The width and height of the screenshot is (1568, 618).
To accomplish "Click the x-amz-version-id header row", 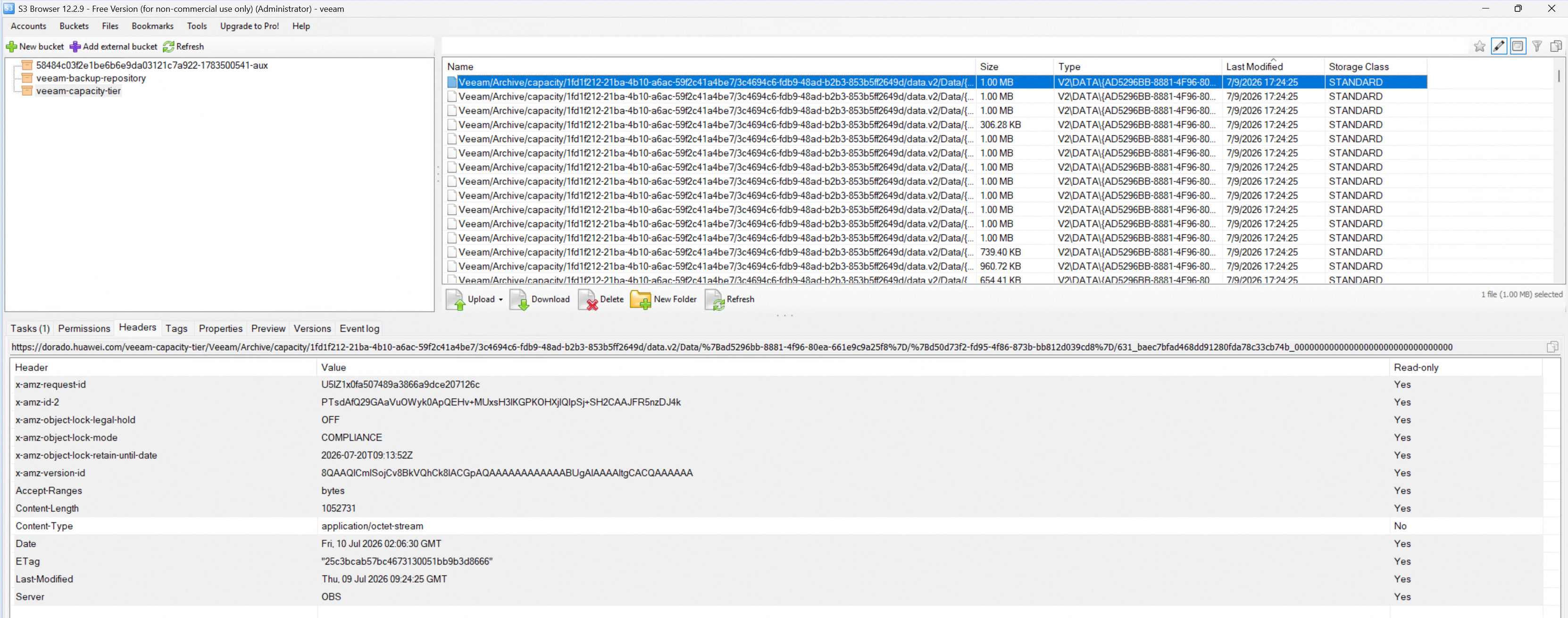I will coord(776,473).
